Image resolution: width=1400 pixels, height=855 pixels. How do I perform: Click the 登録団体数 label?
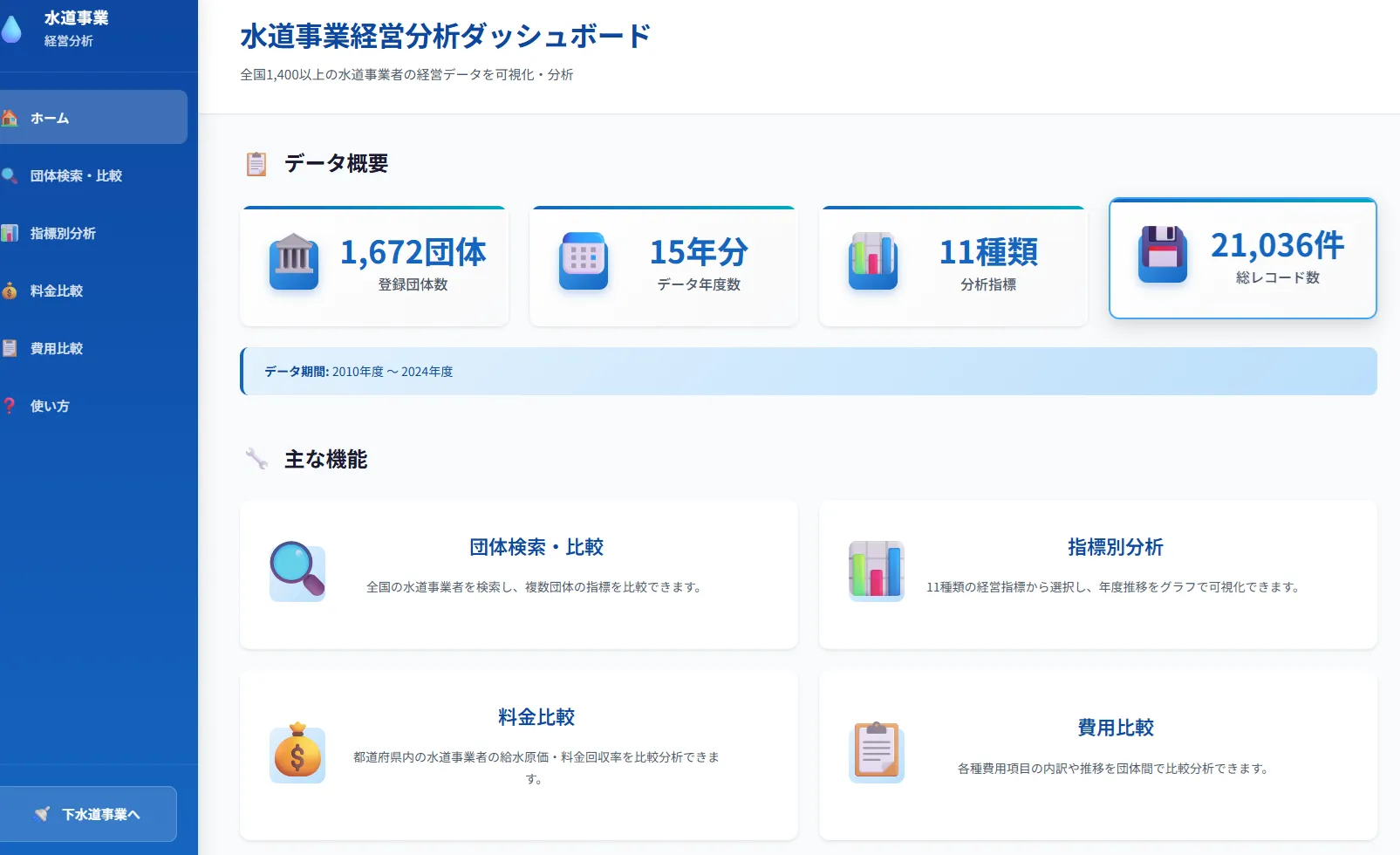pyautogui.click(x=413, y=284)
